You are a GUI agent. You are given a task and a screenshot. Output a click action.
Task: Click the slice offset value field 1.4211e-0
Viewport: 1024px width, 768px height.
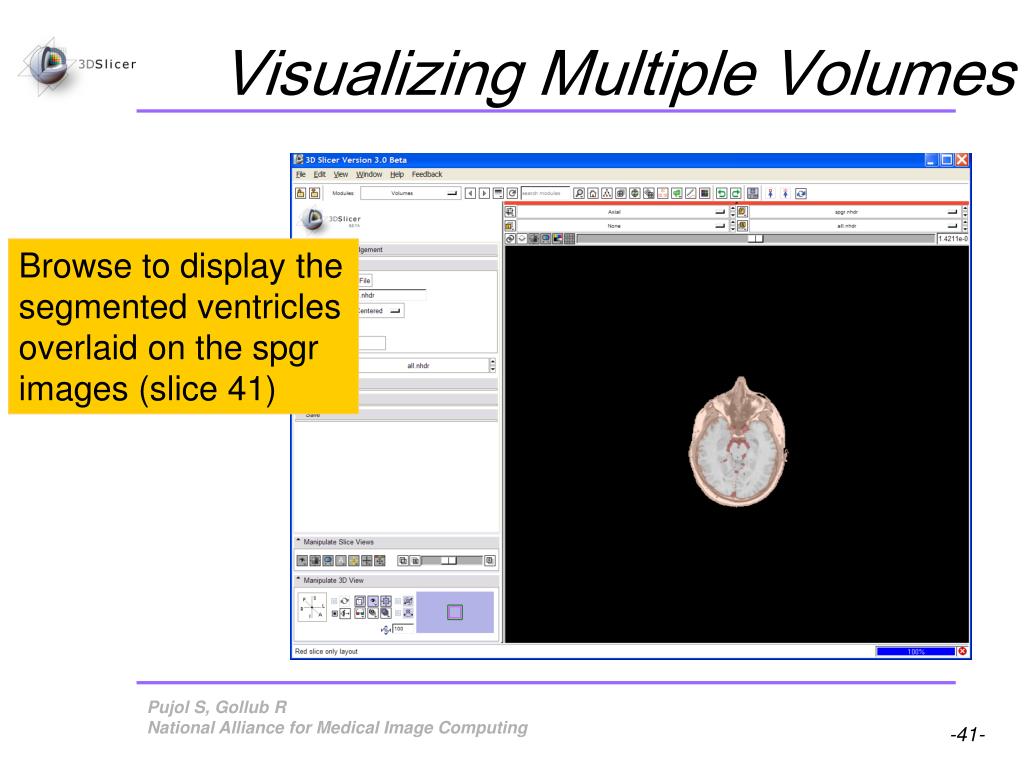[953, 239]
